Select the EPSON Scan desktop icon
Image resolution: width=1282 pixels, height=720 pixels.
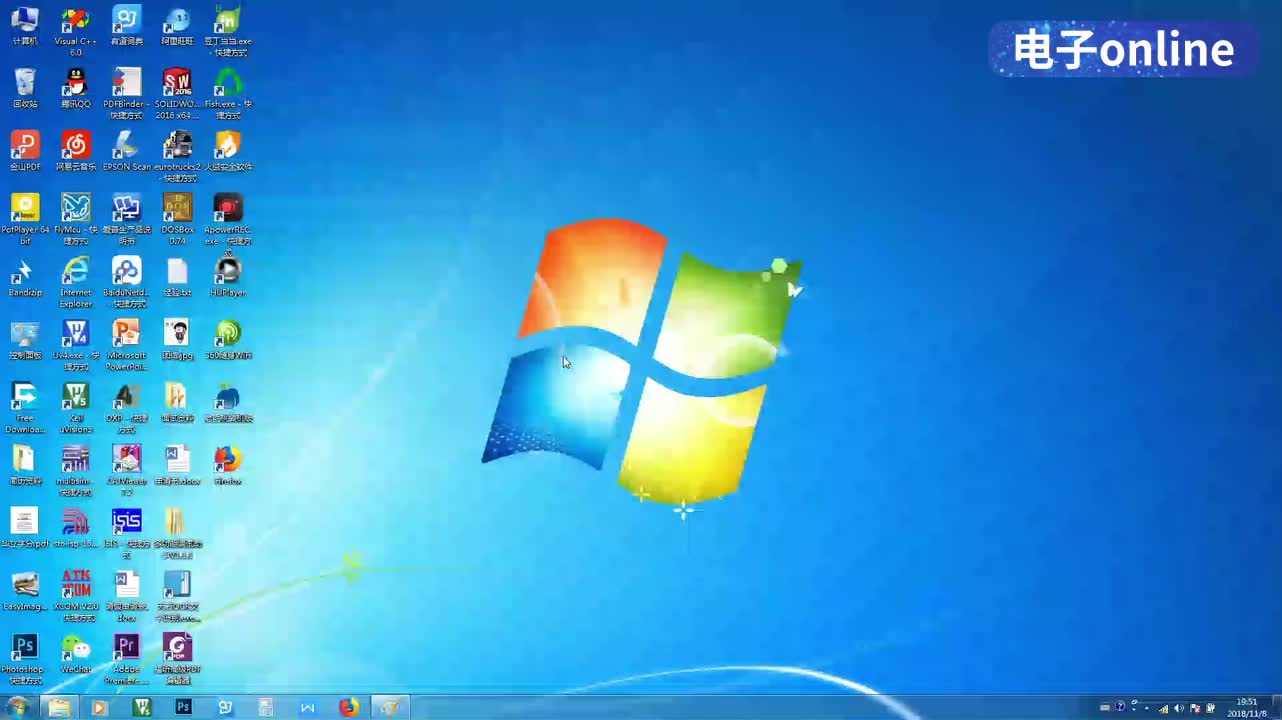126,152
